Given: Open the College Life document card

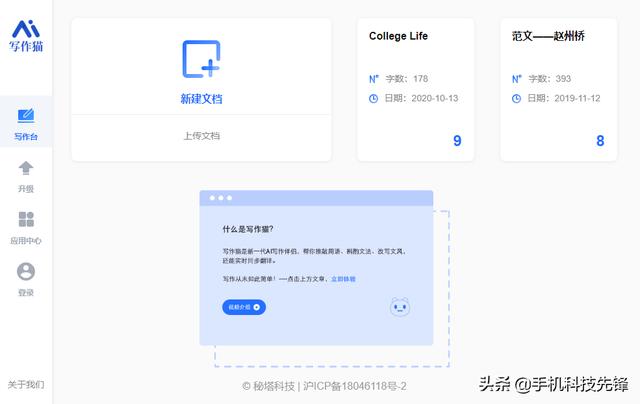Looking at the screenshot, I should pyautogui.click(x=416, y=89).
